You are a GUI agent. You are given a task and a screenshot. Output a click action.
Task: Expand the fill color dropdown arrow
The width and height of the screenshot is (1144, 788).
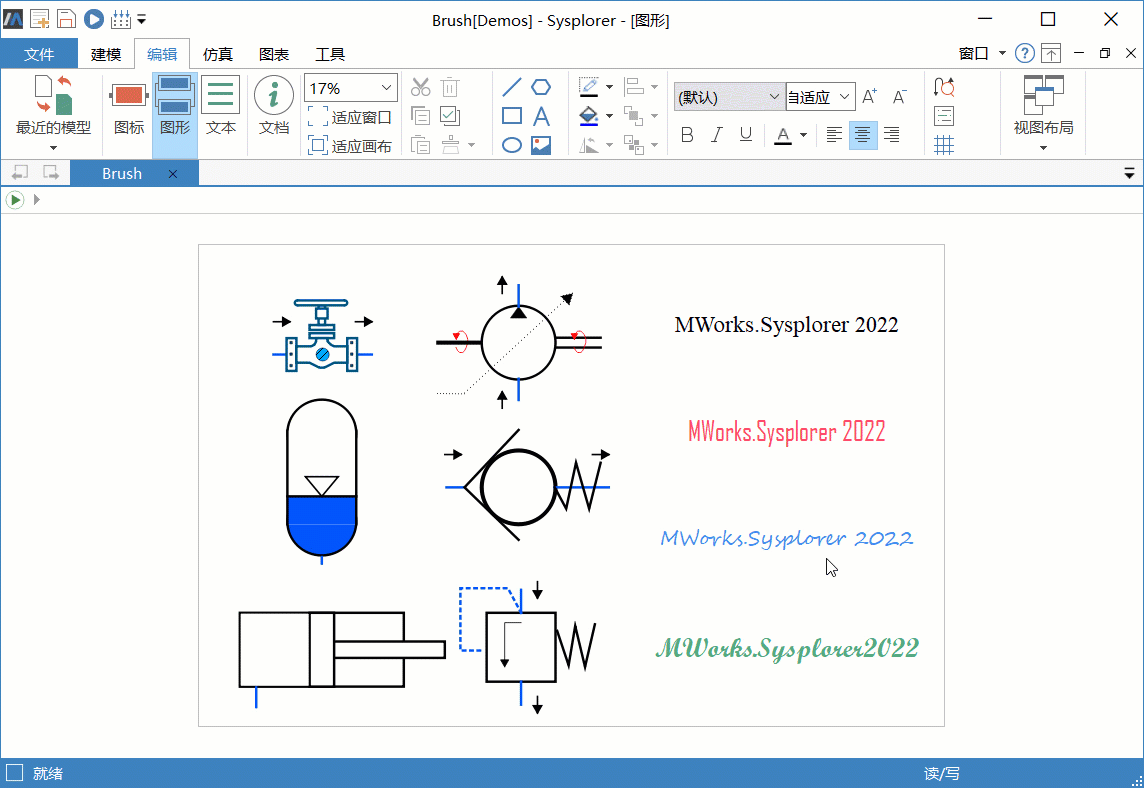[x=609, y=116]
